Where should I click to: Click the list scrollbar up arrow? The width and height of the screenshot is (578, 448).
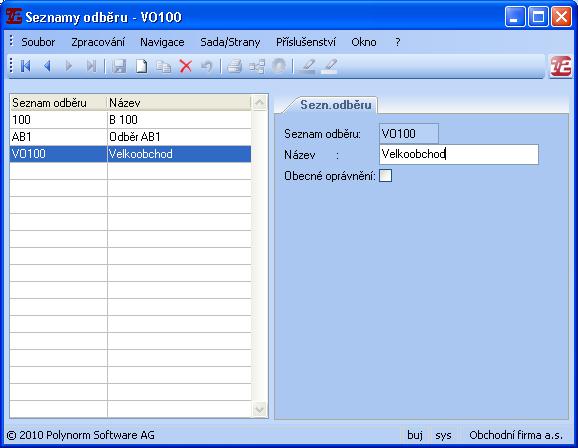point(260,103)
